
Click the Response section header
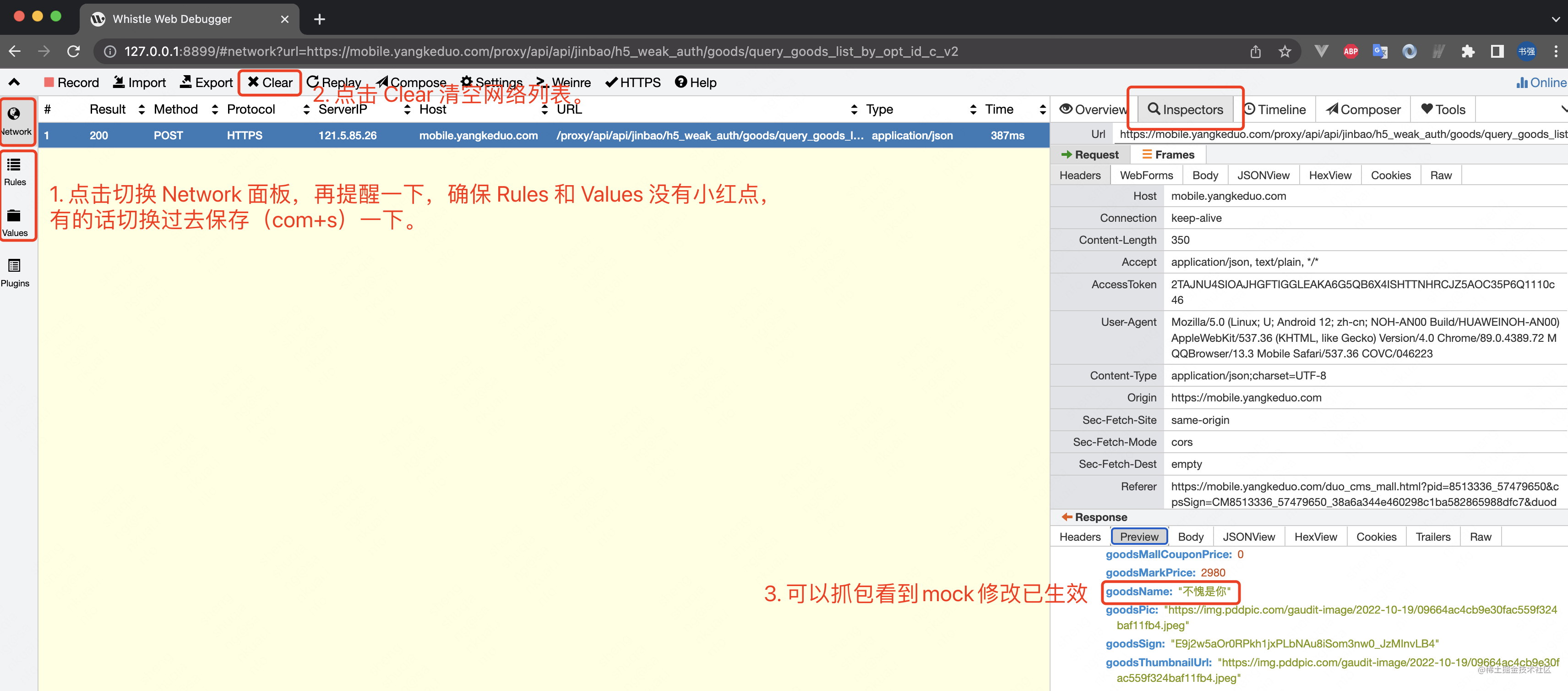coord(1094,517)
